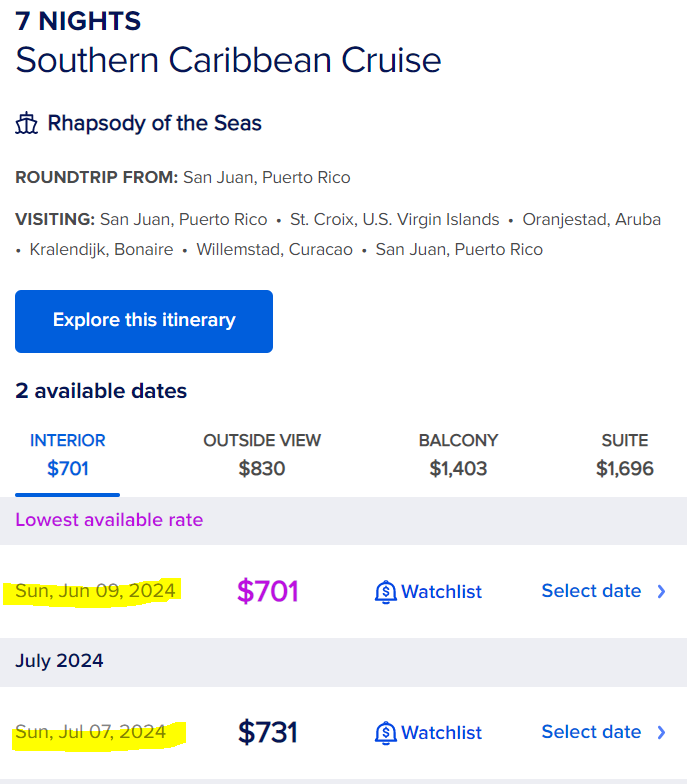This screenshot has height=784, width=687.
Task: Choose Select date for Sun, Jul 07, 2024
Action: coord(604,732)
